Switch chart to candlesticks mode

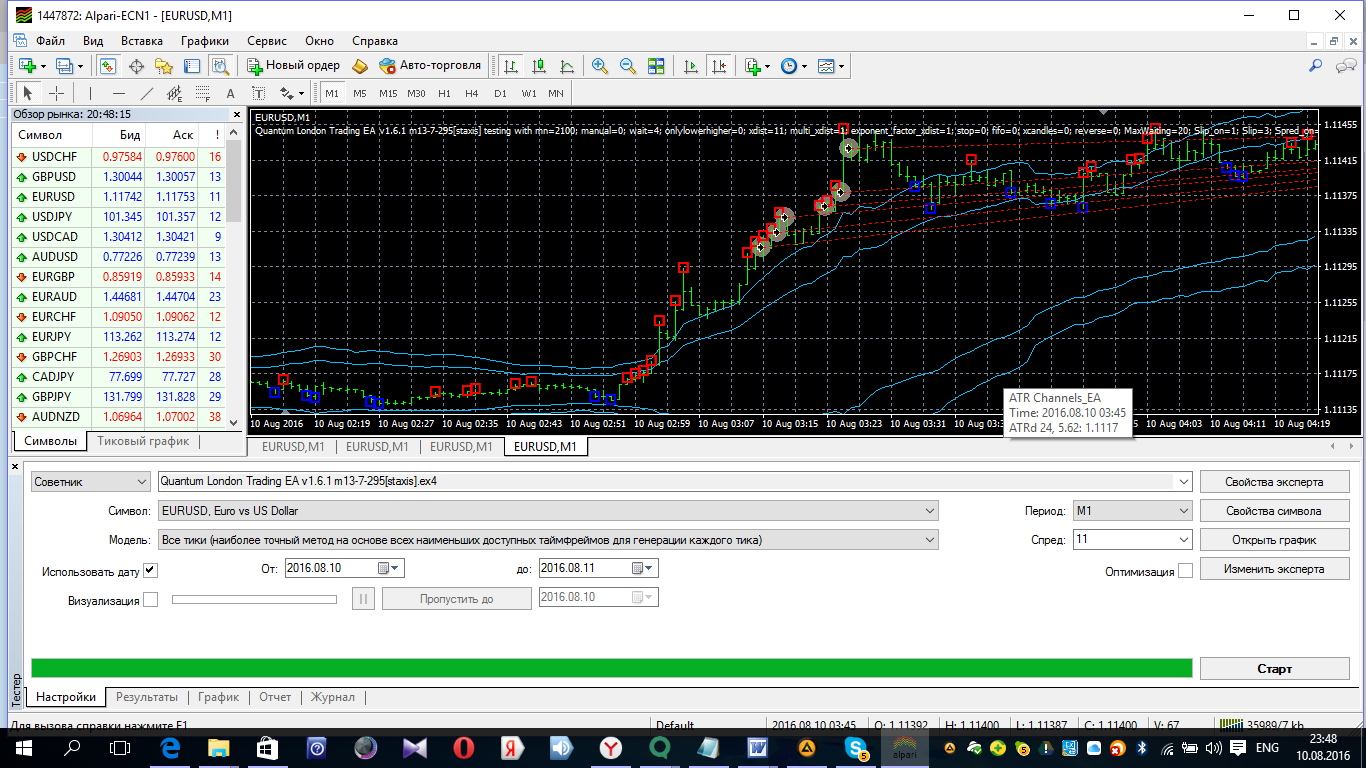pyautogui.click(x=539, y=65)
